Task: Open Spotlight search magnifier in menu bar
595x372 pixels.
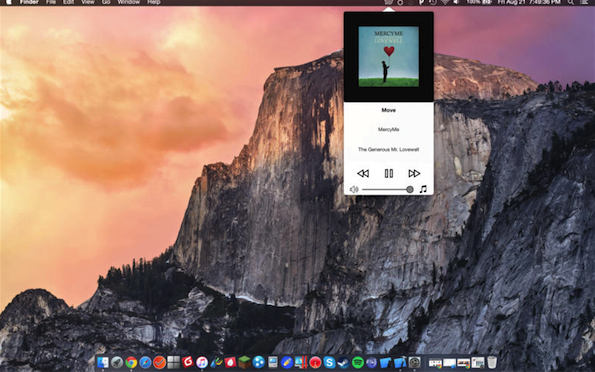Action: (x=570, y=2)
